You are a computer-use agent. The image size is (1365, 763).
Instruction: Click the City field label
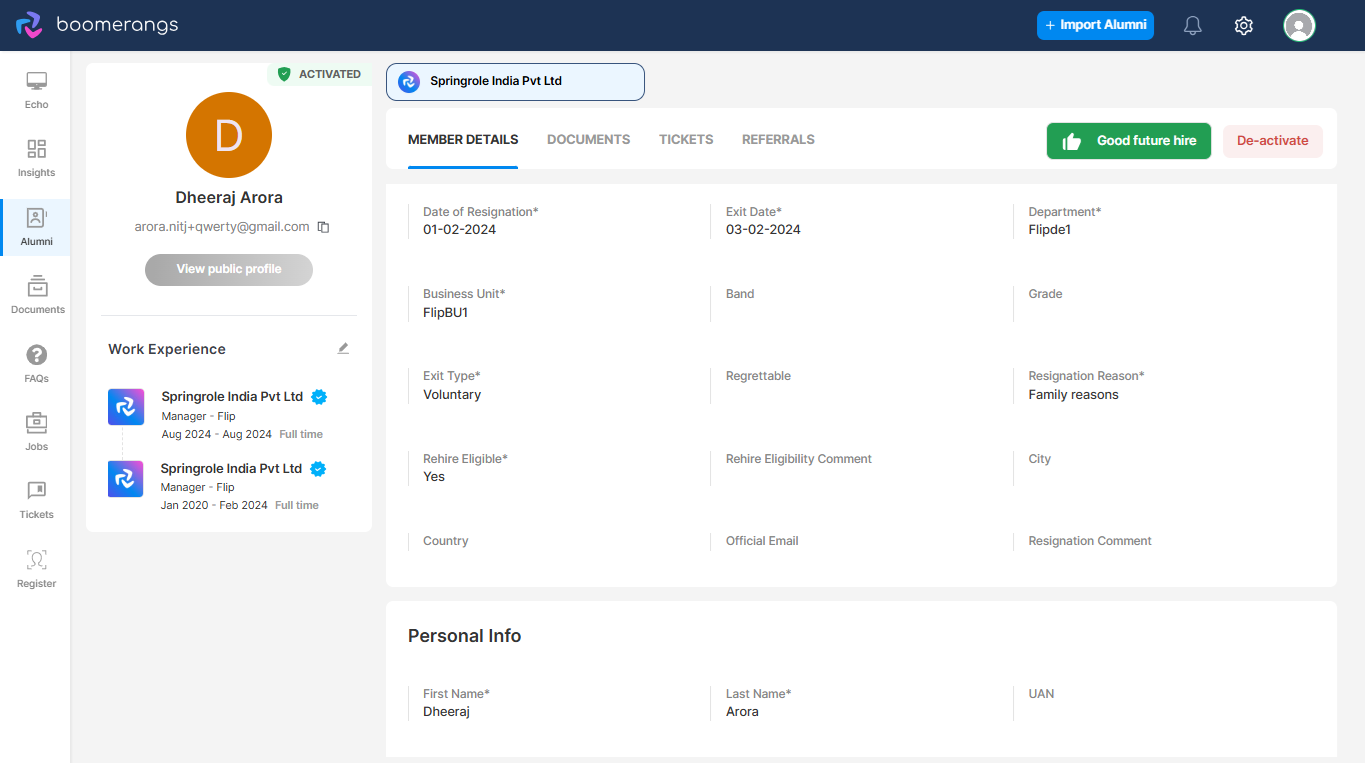coord(1039,459)
